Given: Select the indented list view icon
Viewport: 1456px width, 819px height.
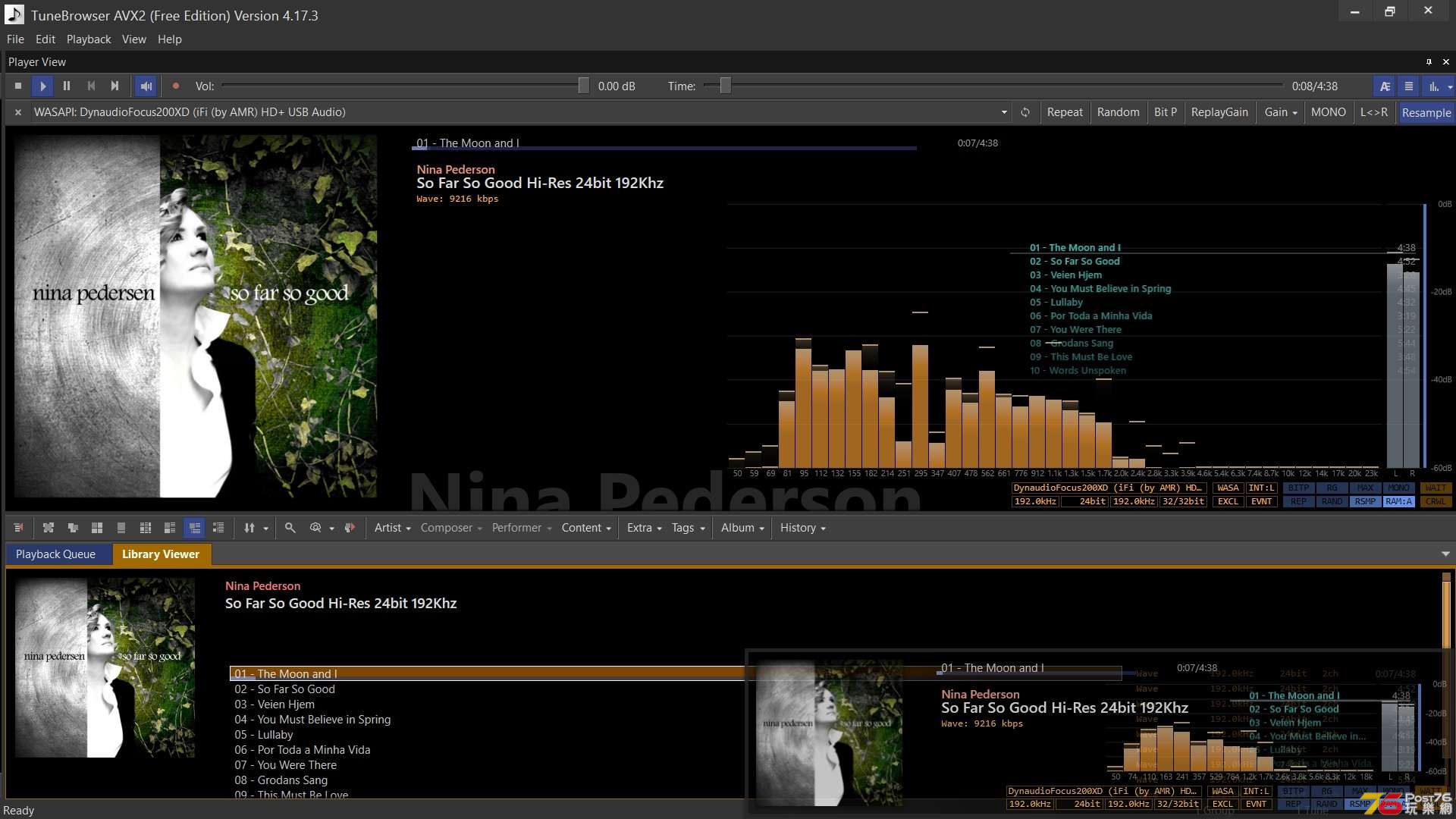Looking at the screenshot, I should [x=218, y=528].
